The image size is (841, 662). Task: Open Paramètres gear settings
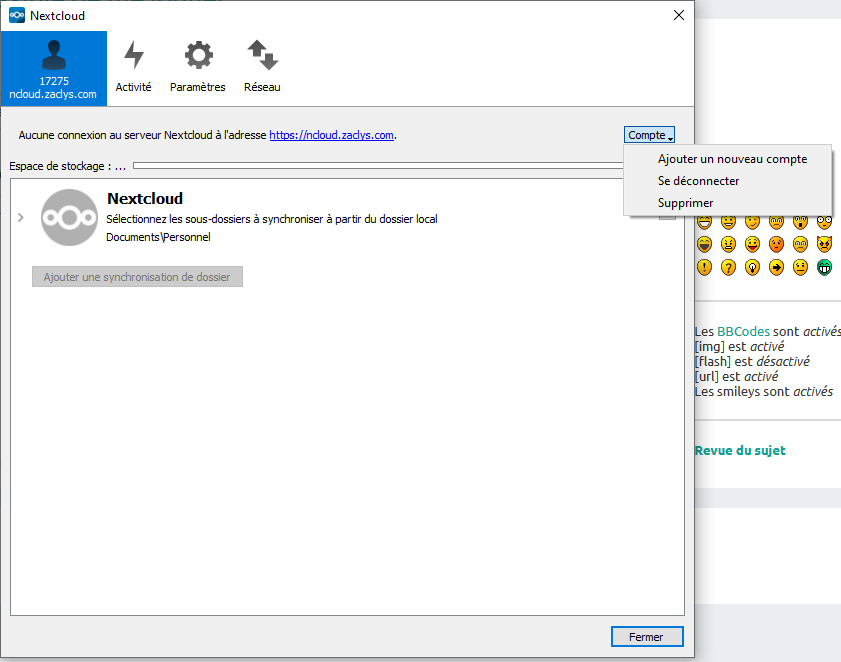[198, 68]
